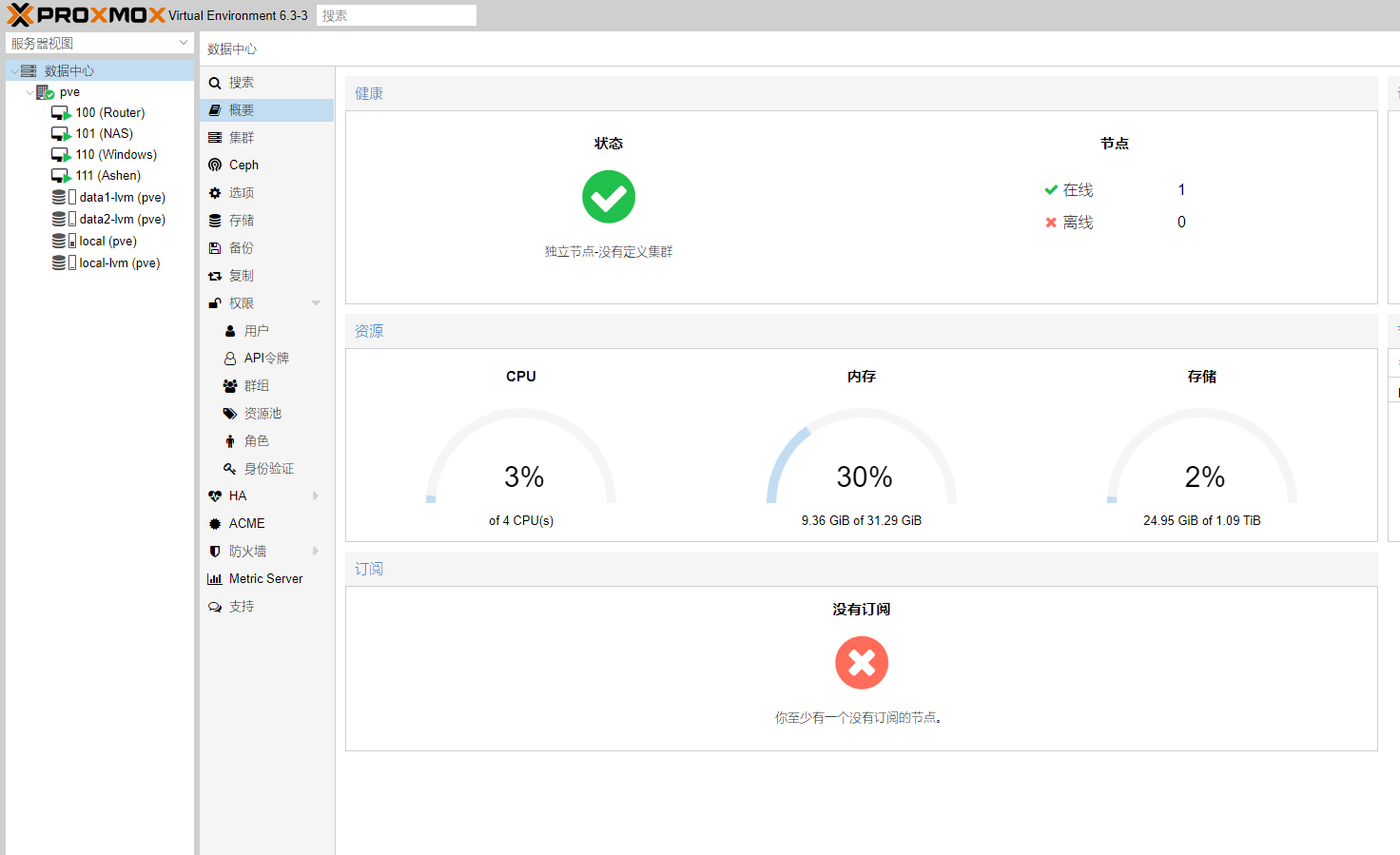Click the HA heartbeat icon
This screenshot has height=855, width=1400.
point(215,496)
